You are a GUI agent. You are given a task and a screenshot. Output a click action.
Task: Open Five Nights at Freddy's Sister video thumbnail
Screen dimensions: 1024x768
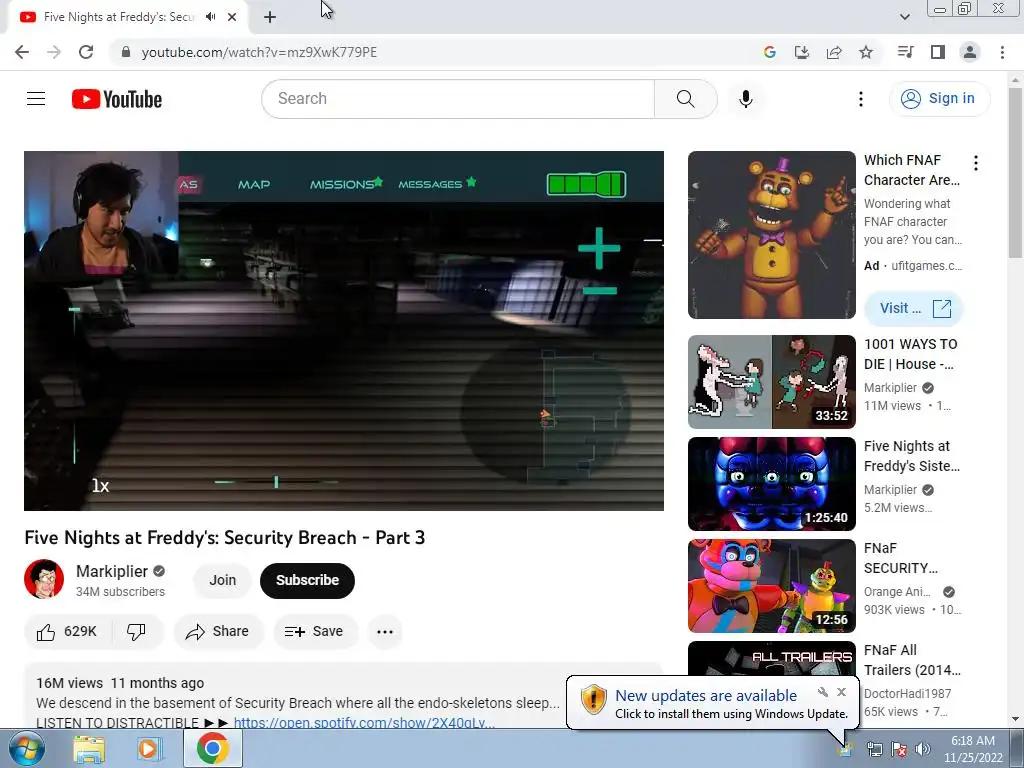[x=771, y=484]
